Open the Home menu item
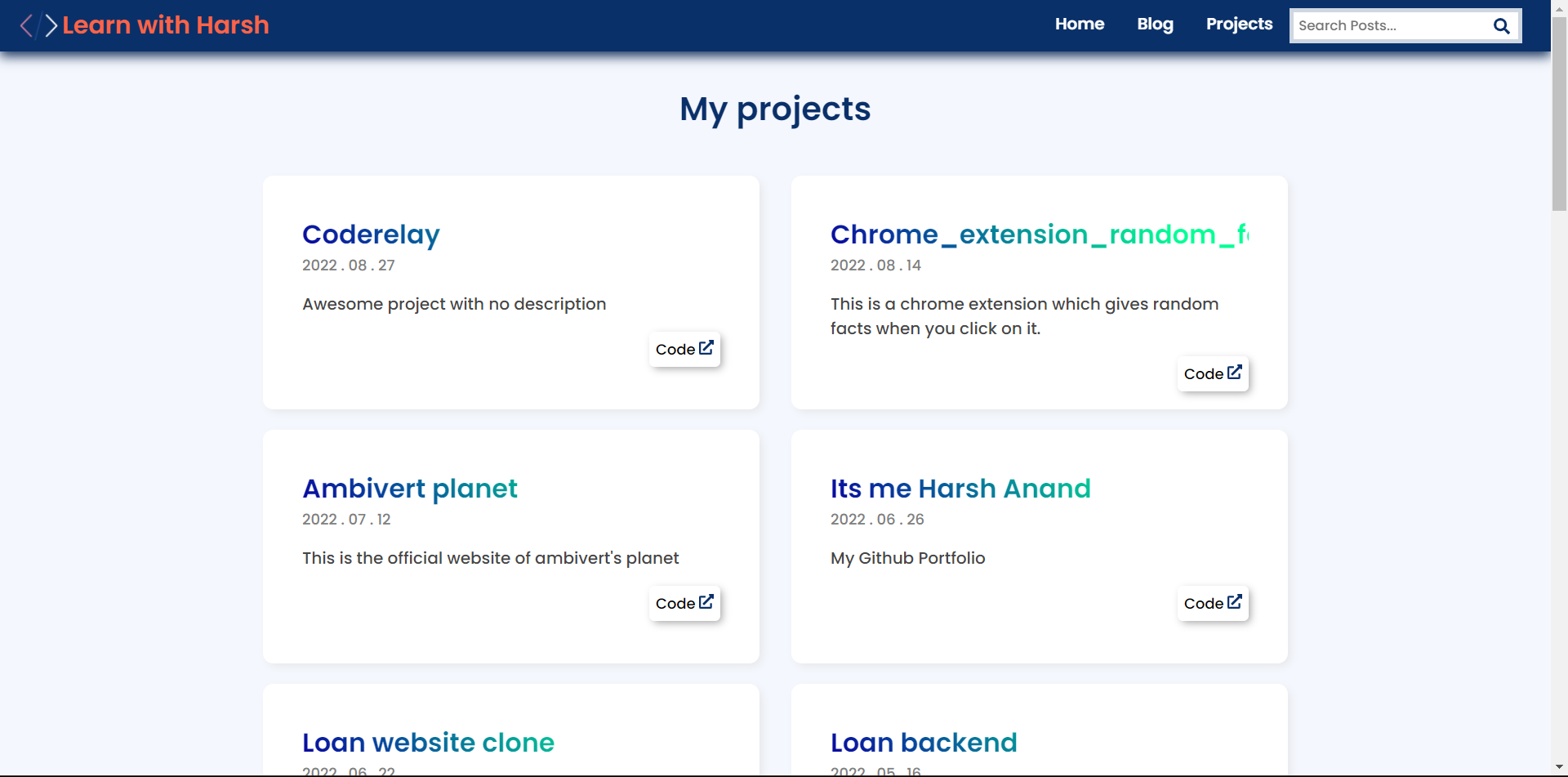 point(1080,24)
